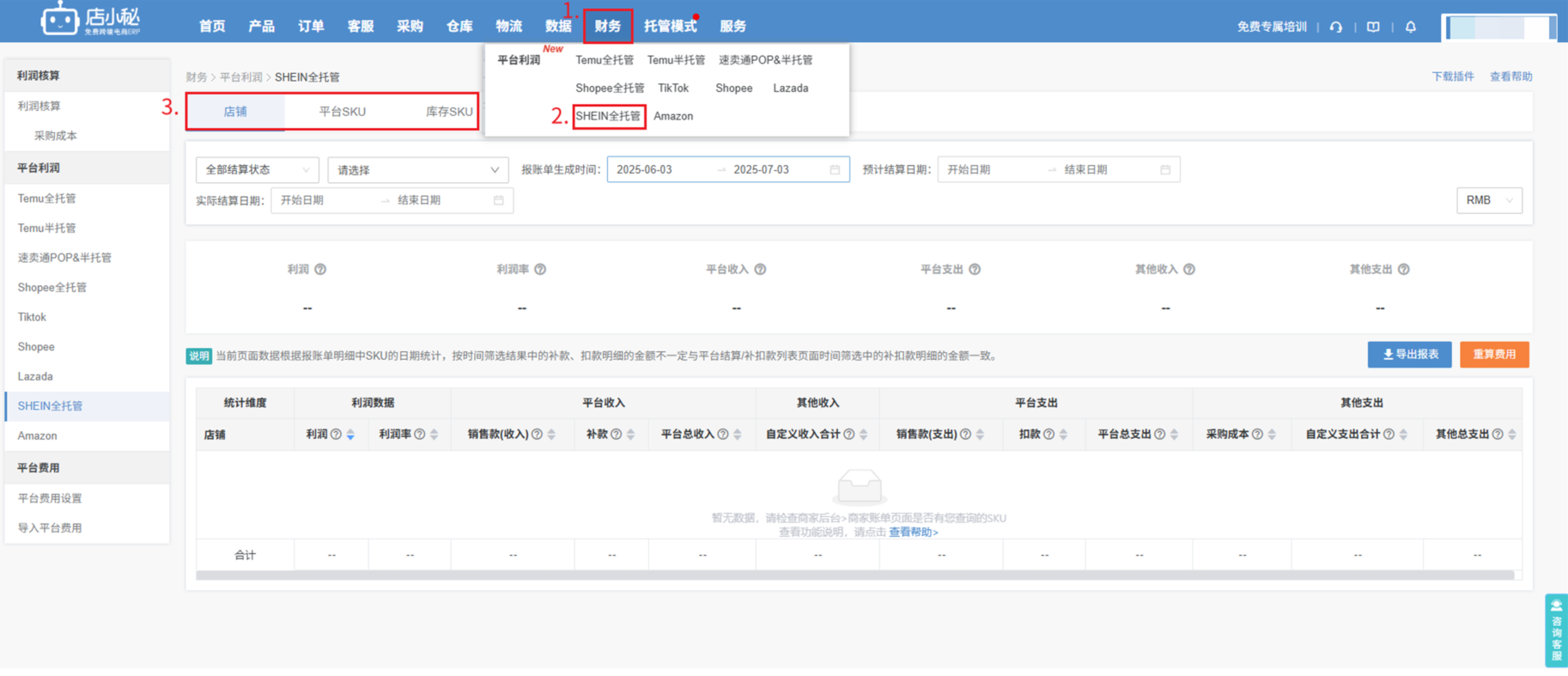1568x676 pixels.
Task: Open the 数据 top menu
Action: pyautogui.click(x=558, y=26)
